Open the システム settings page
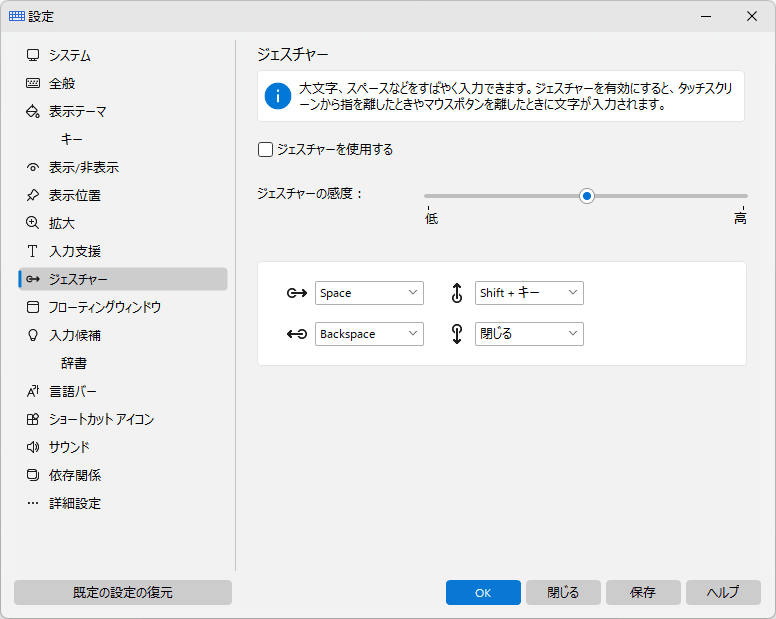This screenshot has height=619, width=776. [123, 55]
